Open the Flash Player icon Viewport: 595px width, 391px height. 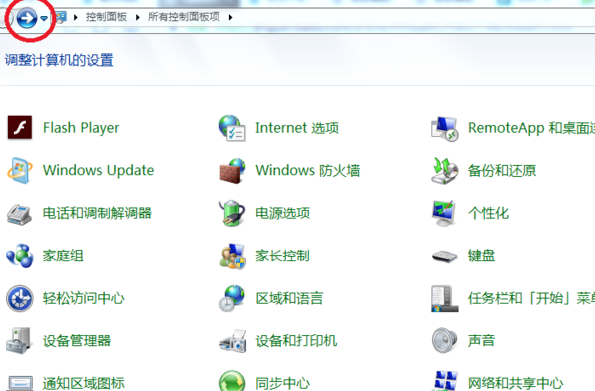pos(20,128)
